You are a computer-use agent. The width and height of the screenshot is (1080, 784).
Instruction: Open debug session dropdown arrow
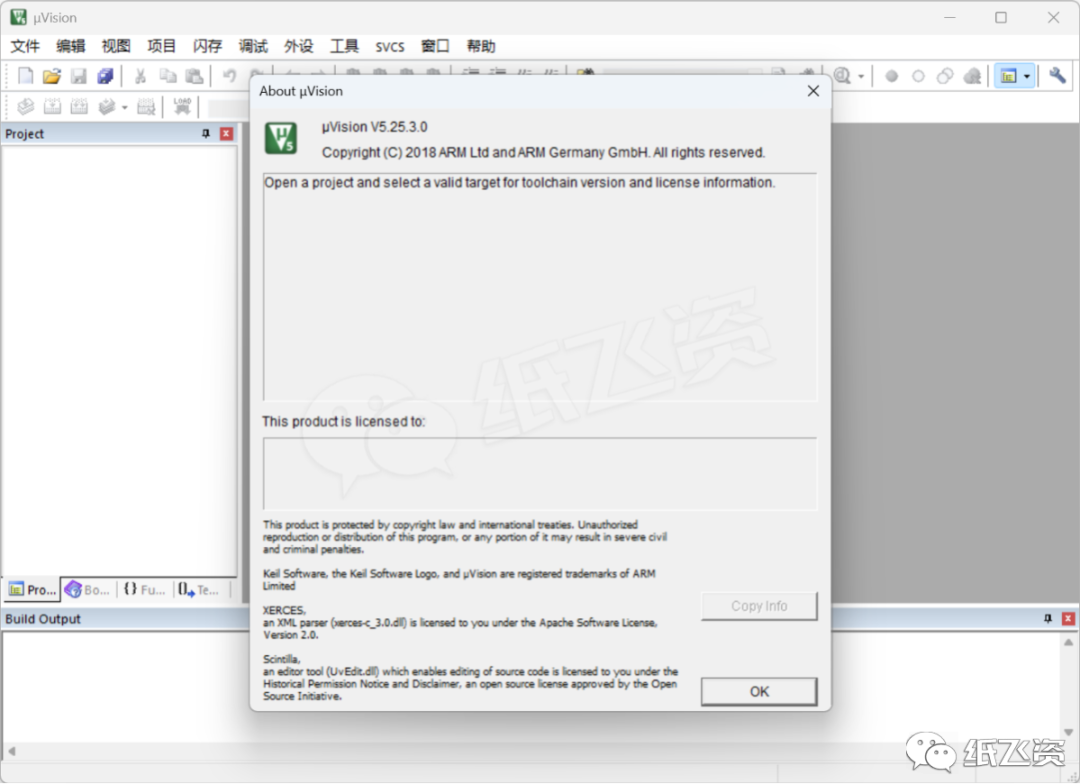[861, 76]
